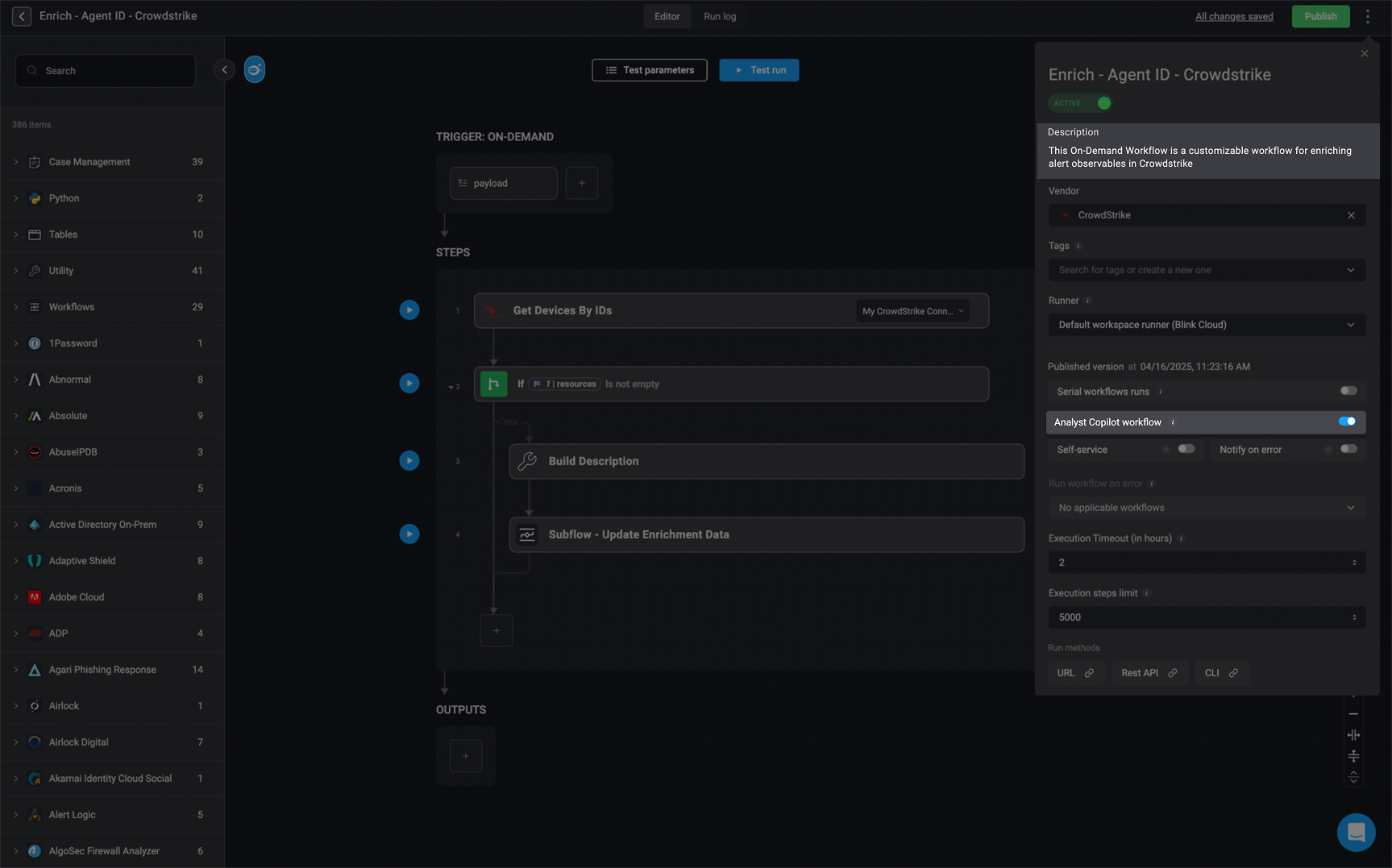Click the green branch condition icon
1392x868 pixels.
[494, 384]
